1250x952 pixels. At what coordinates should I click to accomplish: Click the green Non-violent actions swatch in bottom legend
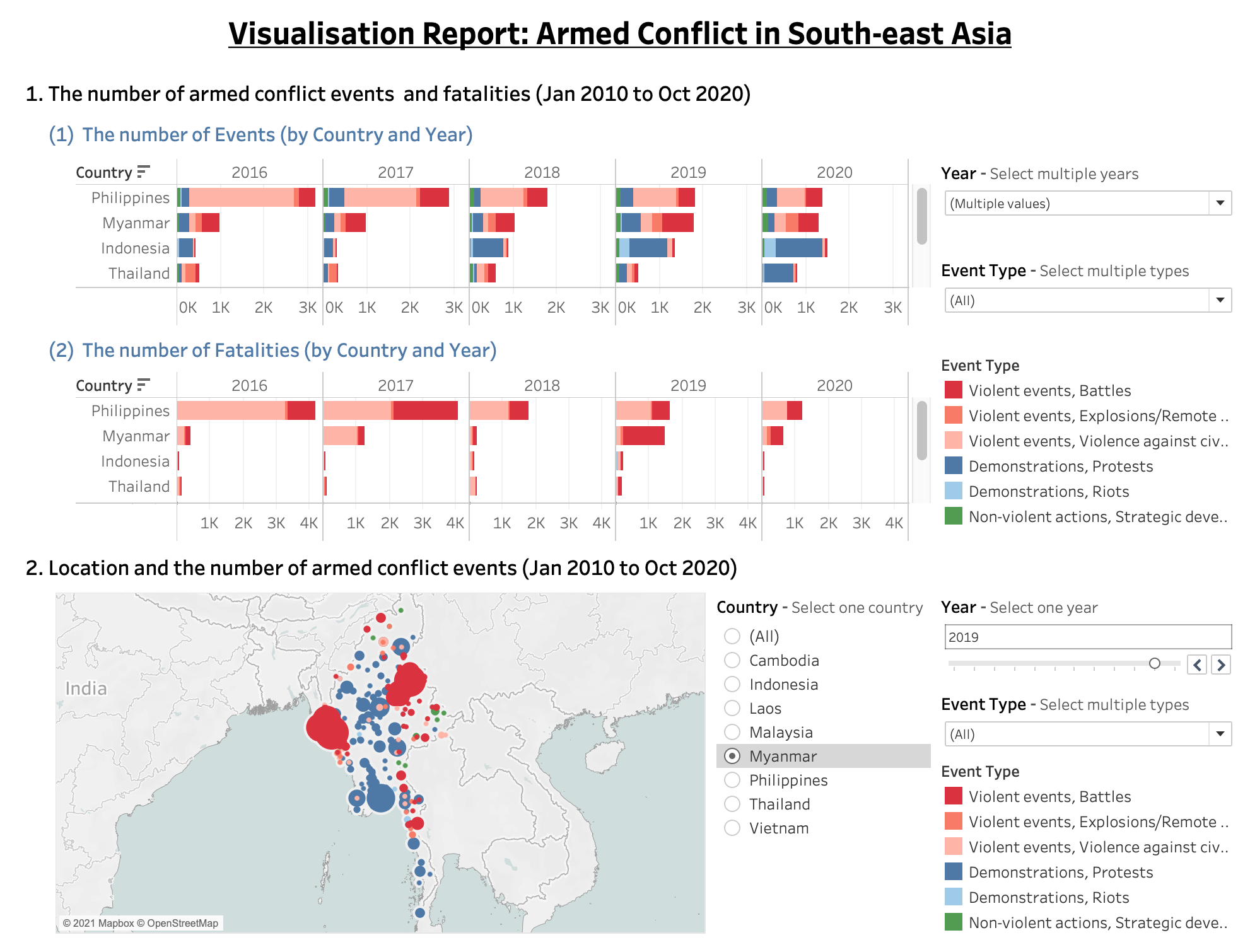click(953, 922)
